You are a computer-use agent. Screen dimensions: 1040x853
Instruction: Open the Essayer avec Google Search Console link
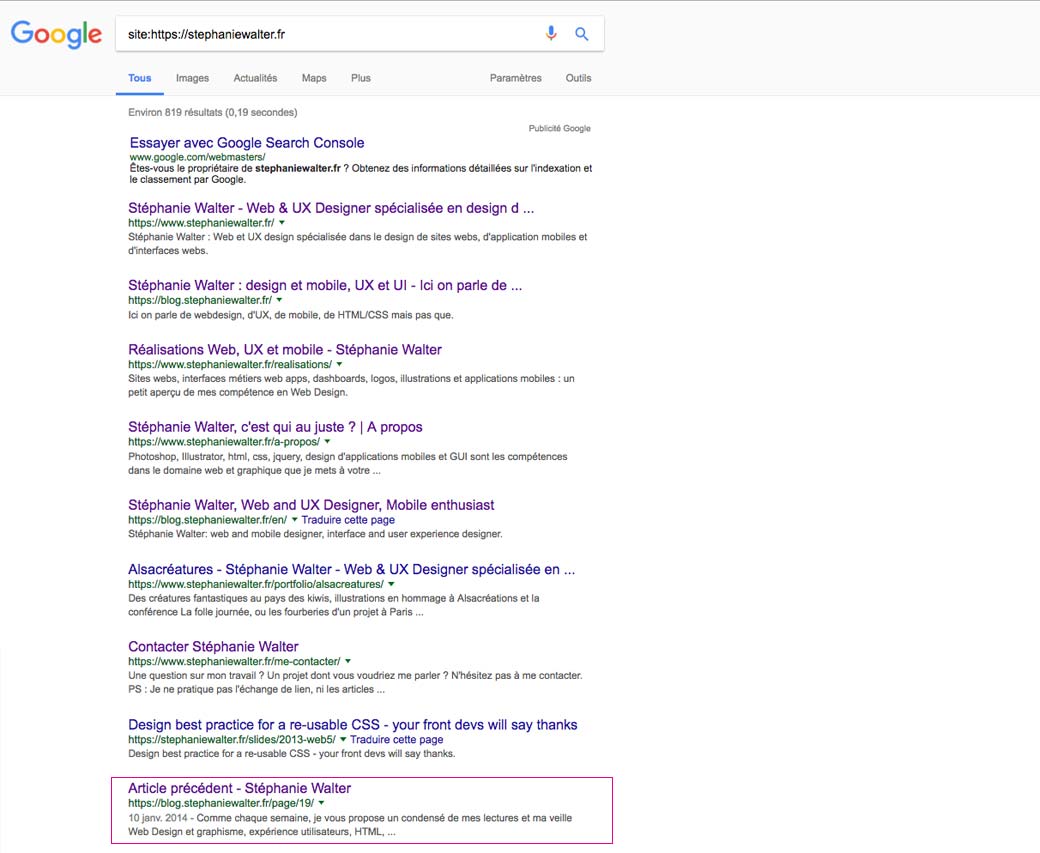[247, 143]
